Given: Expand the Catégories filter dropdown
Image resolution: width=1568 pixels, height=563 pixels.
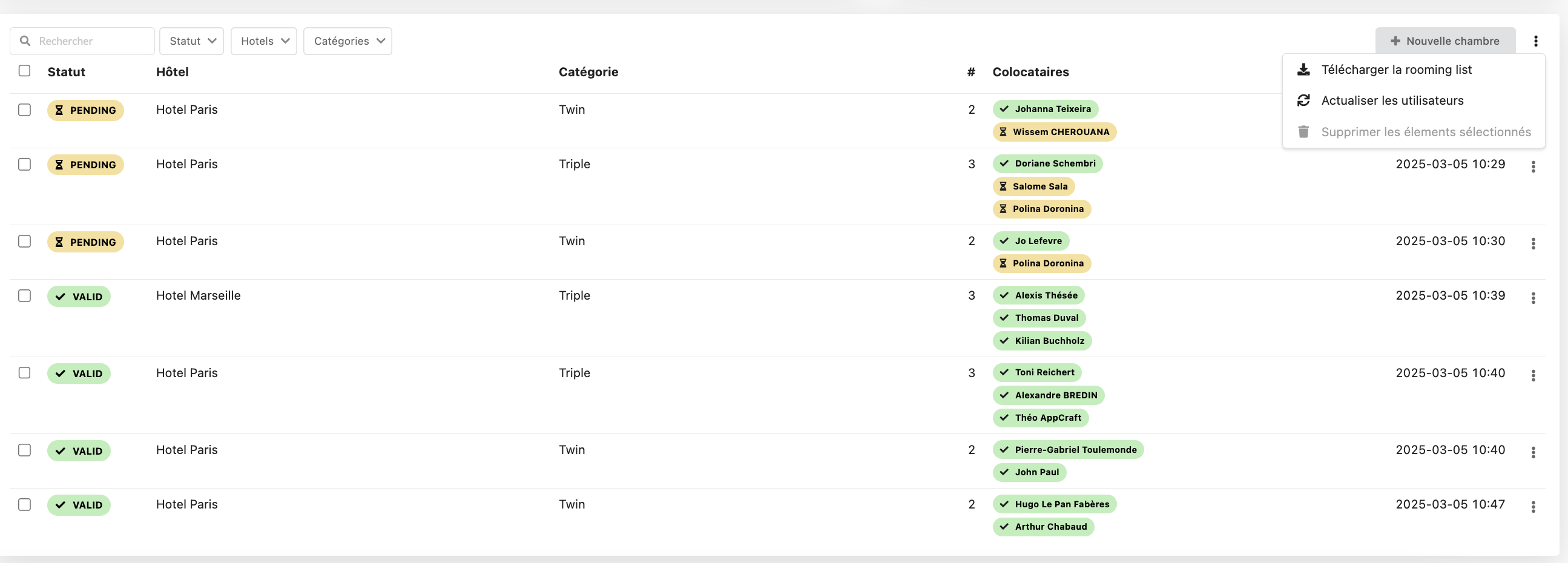Looking at the screenshot, I should coord(348,41).
